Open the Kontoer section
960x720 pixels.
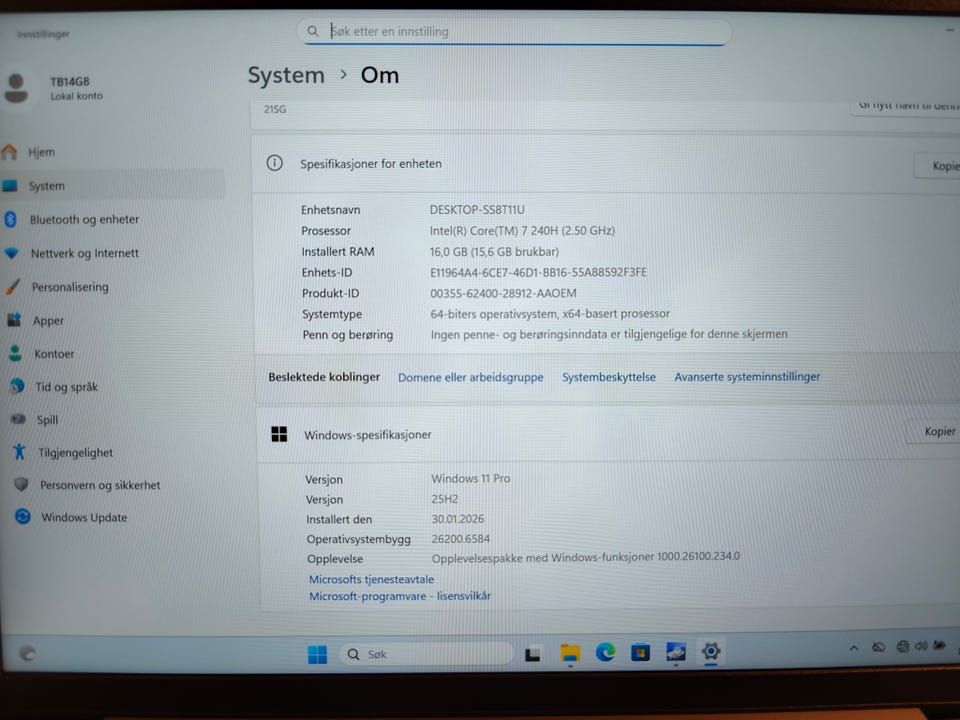pyautogui.click(x=54, y=354)
